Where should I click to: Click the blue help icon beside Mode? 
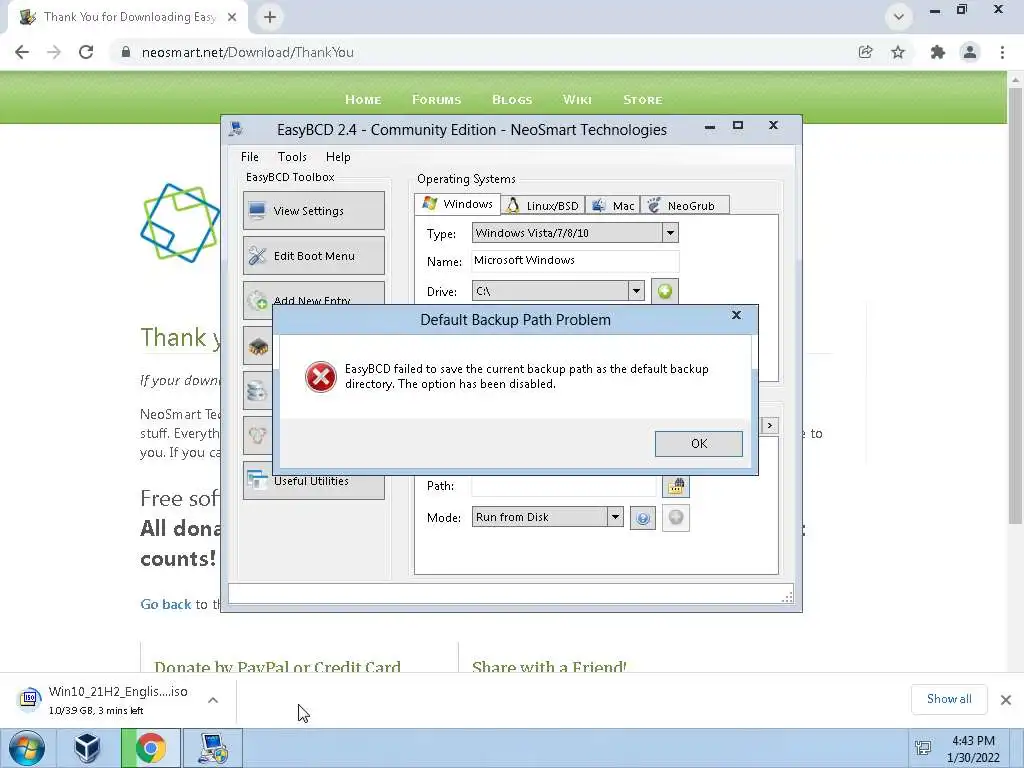[x=643, y=518]
